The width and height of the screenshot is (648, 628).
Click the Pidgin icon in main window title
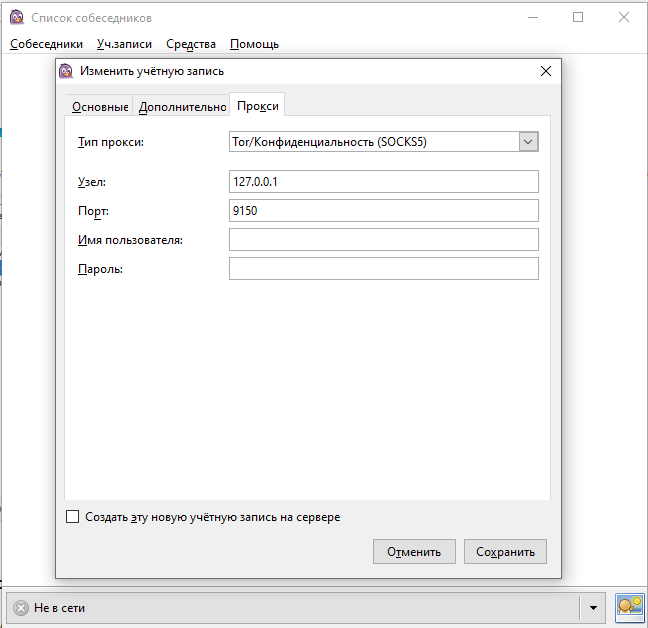(16, 17)
